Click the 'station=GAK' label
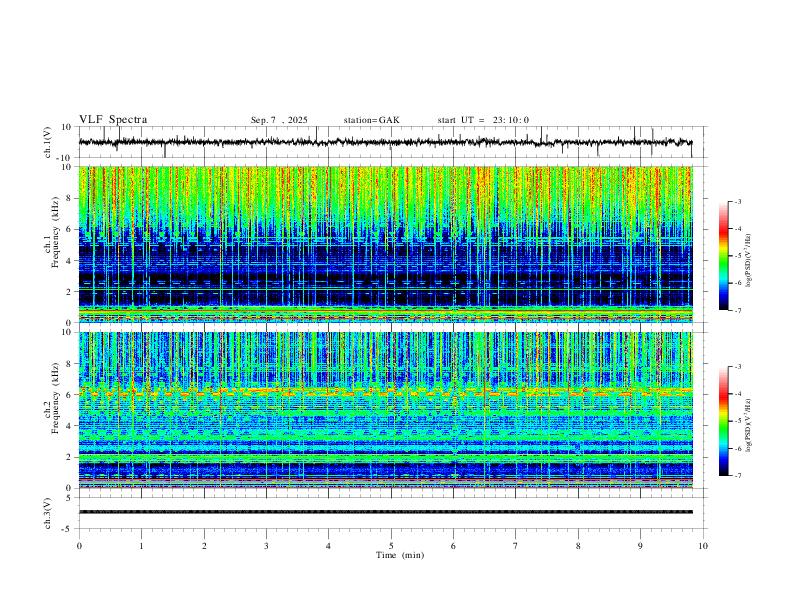The image size is (792, 612). (x=371, y=120)
